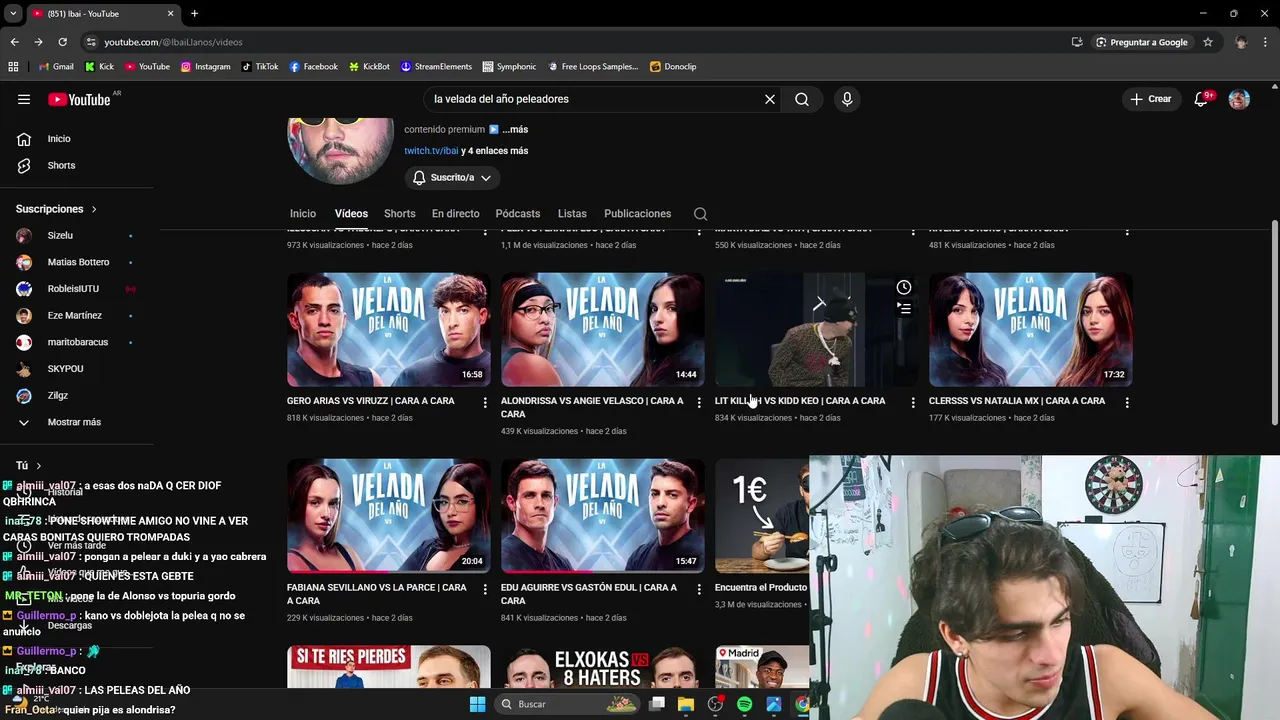The width and height of the screenshot is (1280, 720).
Task: Click the YouTube search input field
Action: click(595, 99)
